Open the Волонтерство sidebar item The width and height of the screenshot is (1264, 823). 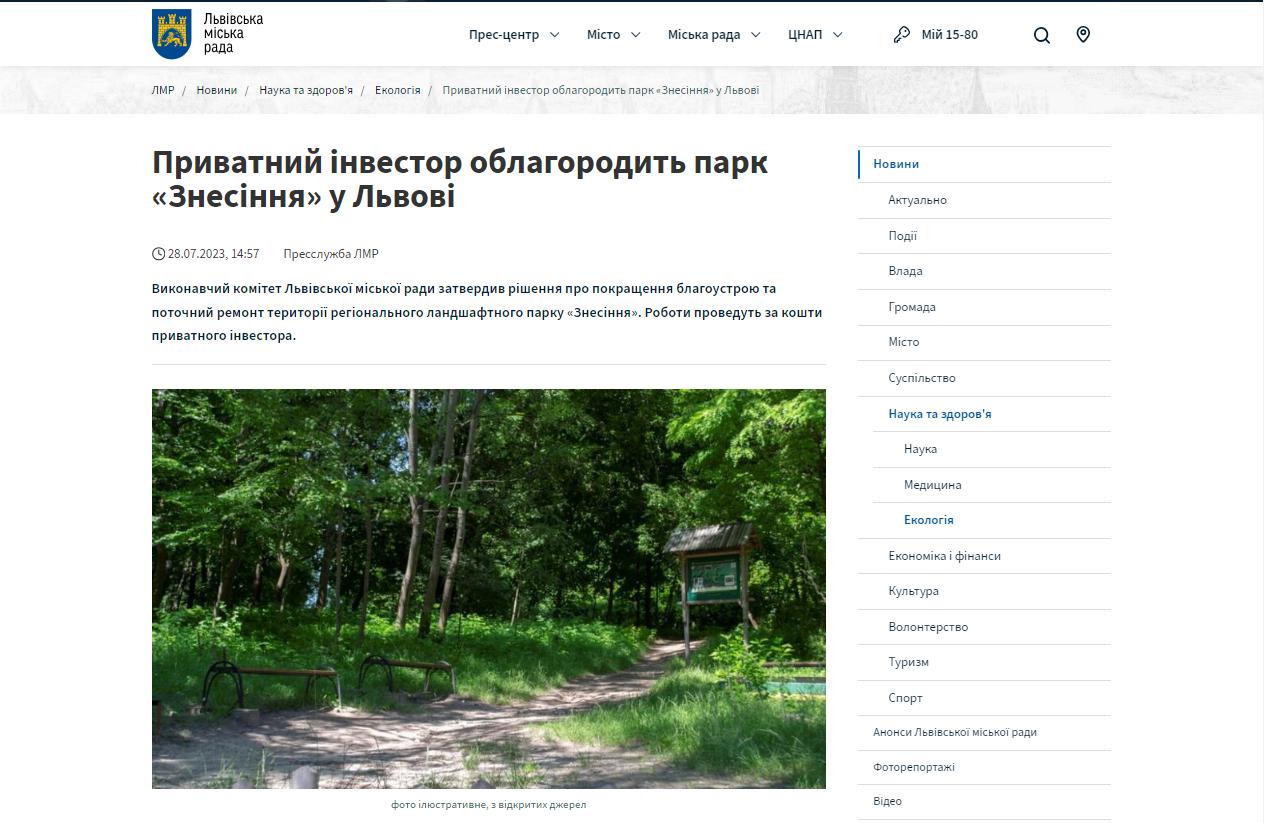[928, 627]
